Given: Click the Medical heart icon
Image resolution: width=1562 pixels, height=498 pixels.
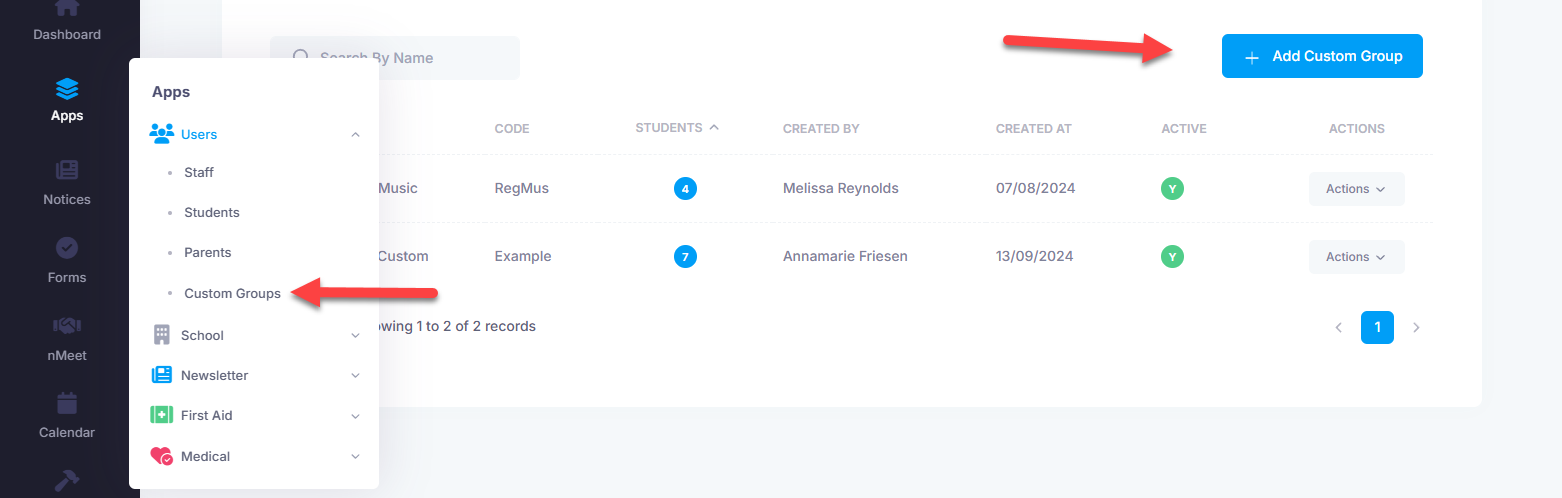Looking at the screenshot, I should [161, 456].
